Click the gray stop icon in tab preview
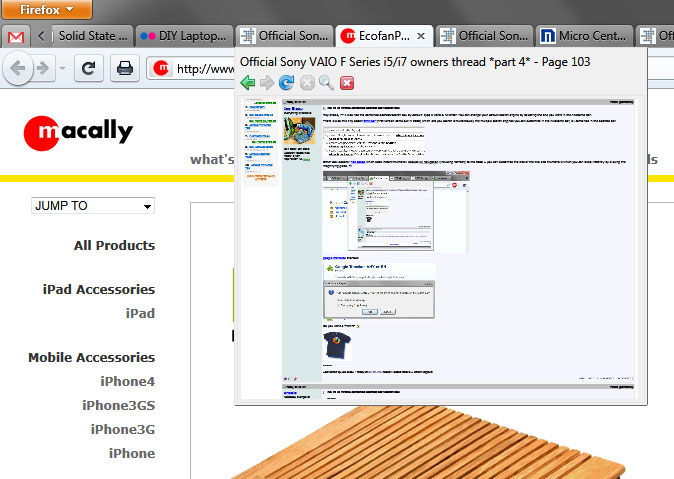The height and width of the screenshot is (479, 674). [307, 83]
